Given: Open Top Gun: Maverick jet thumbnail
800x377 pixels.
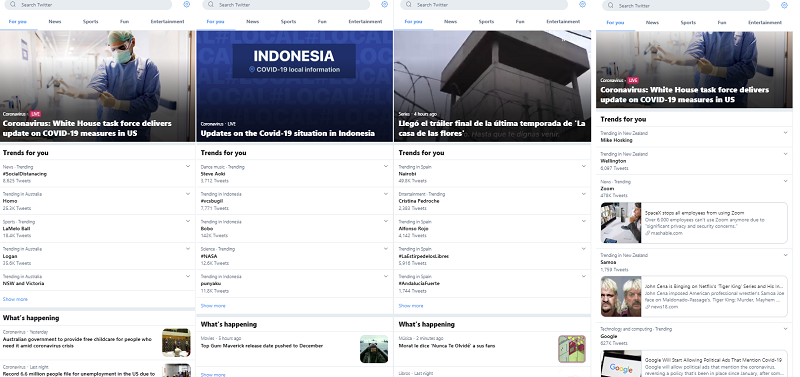Looking at the screenshot, I should click(373, 349).
